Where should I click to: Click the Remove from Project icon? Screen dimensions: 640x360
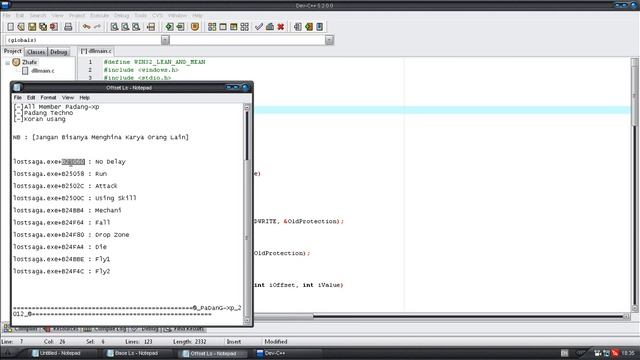coord(180,27)
